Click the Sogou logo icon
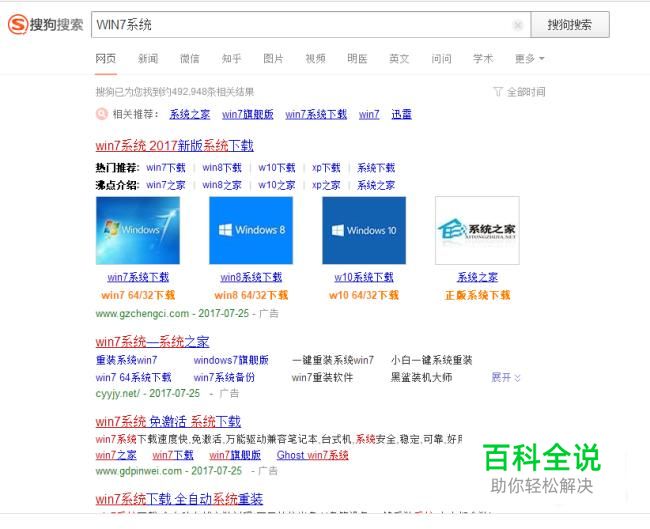 point(18,24)
